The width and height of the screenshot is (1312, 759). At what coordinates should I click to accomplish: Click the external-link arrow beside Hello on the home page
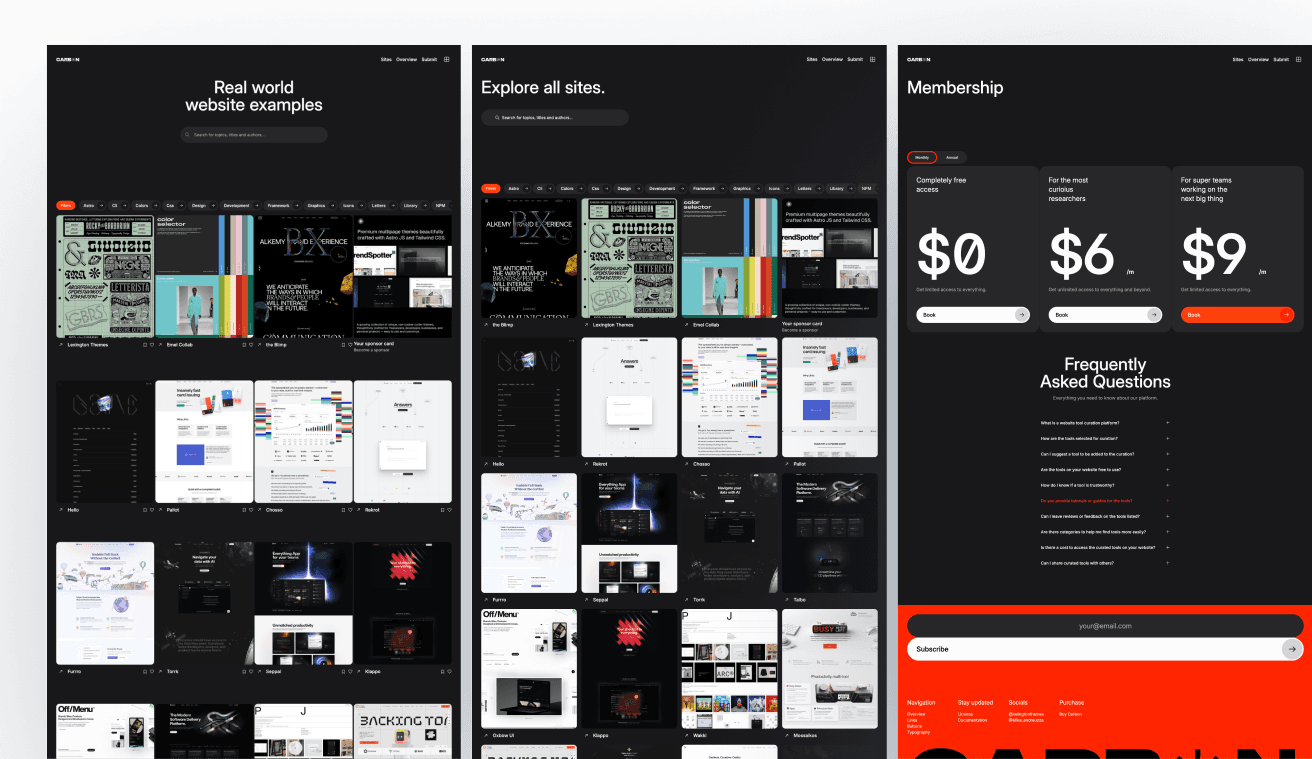pos(61,510)
